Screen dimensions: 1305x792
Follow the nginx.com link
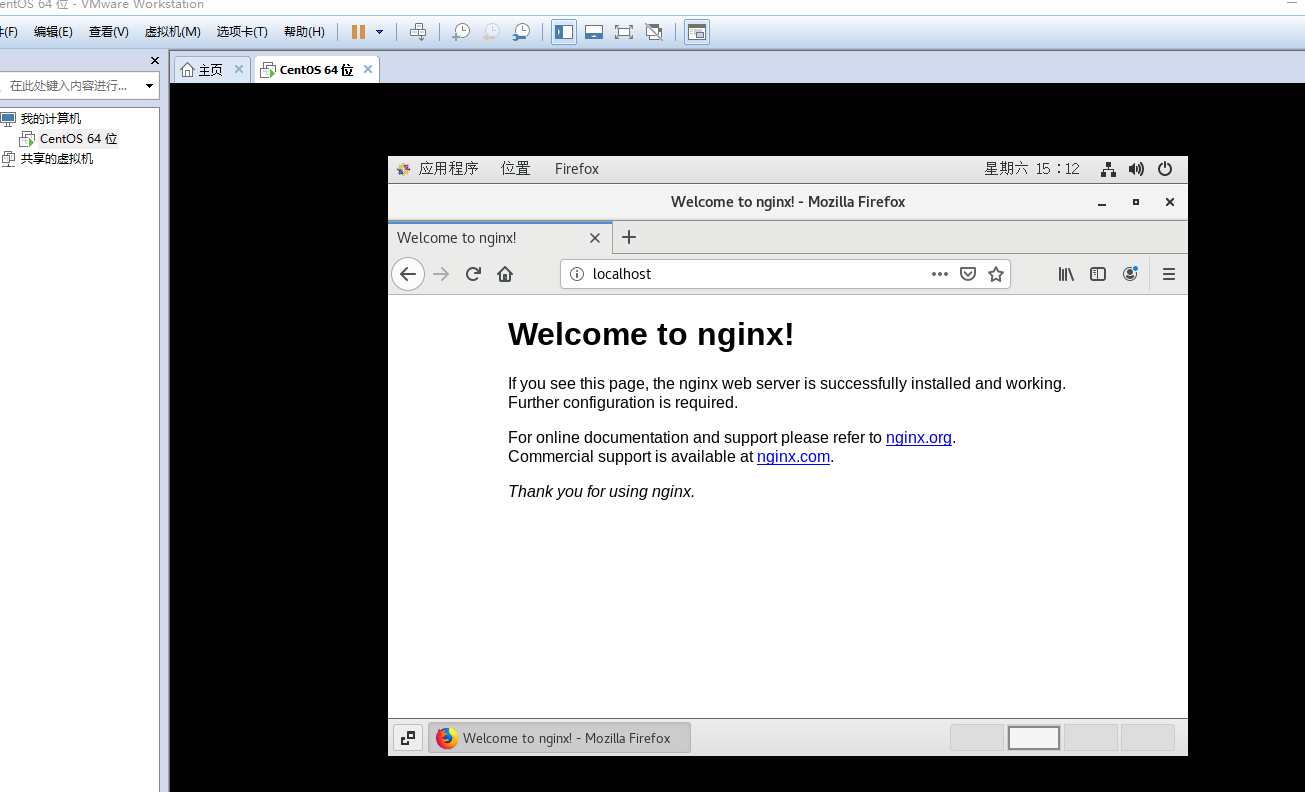click(794, 456)
